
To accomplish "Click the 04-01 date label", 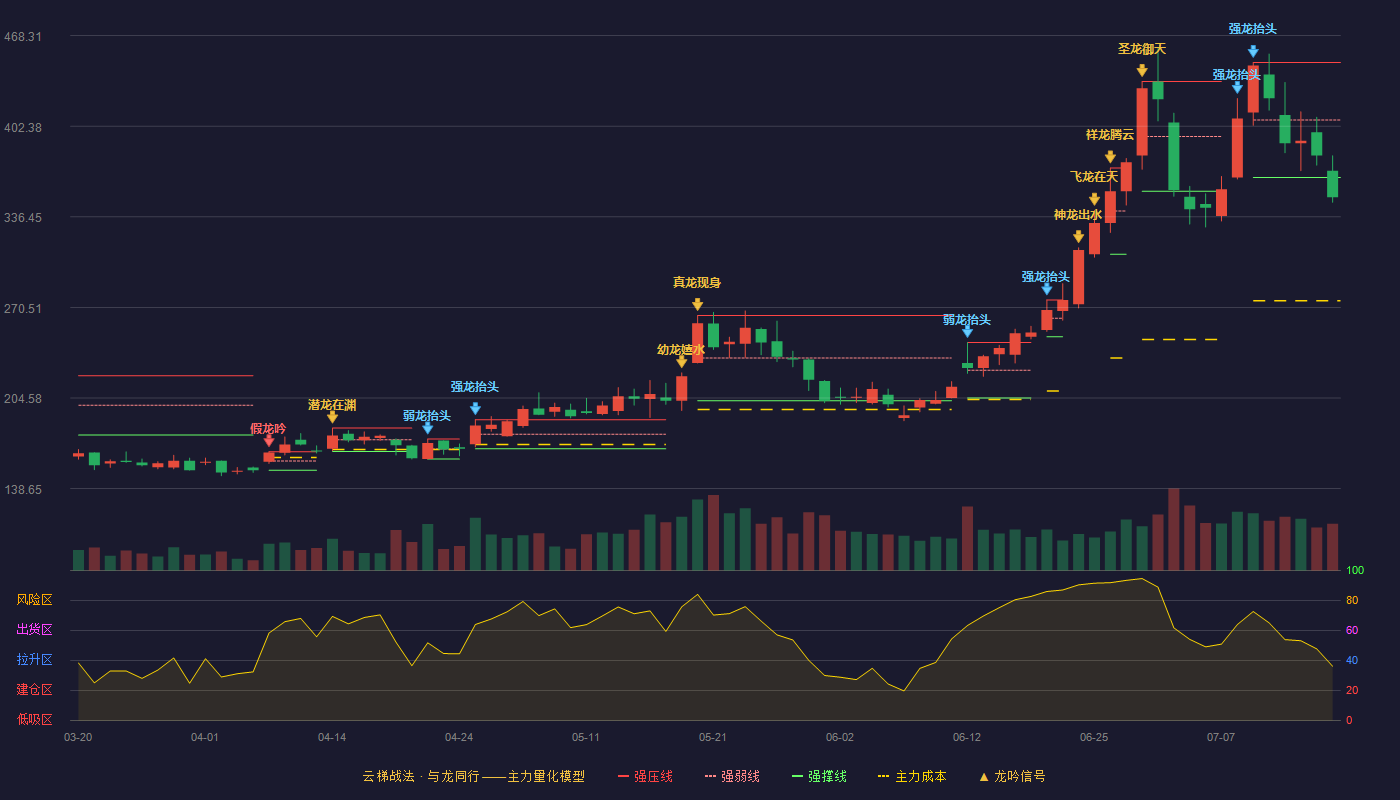I will pyautogui.click(x=205, y=737).
